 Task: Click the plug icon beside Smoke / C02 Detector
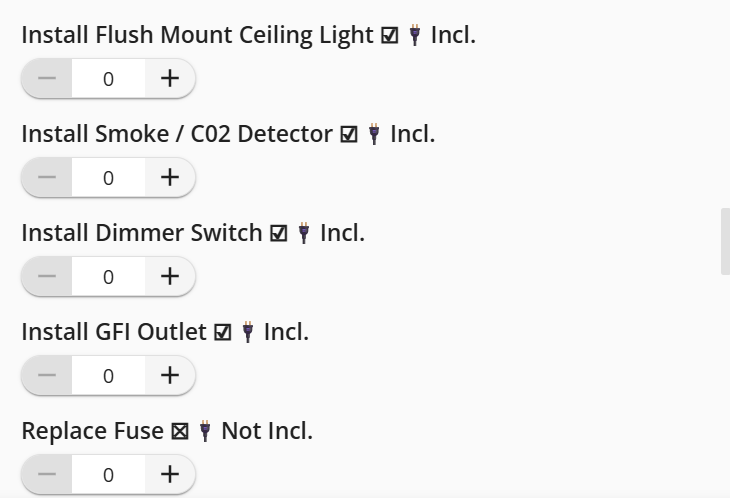[x=374, y=135]
